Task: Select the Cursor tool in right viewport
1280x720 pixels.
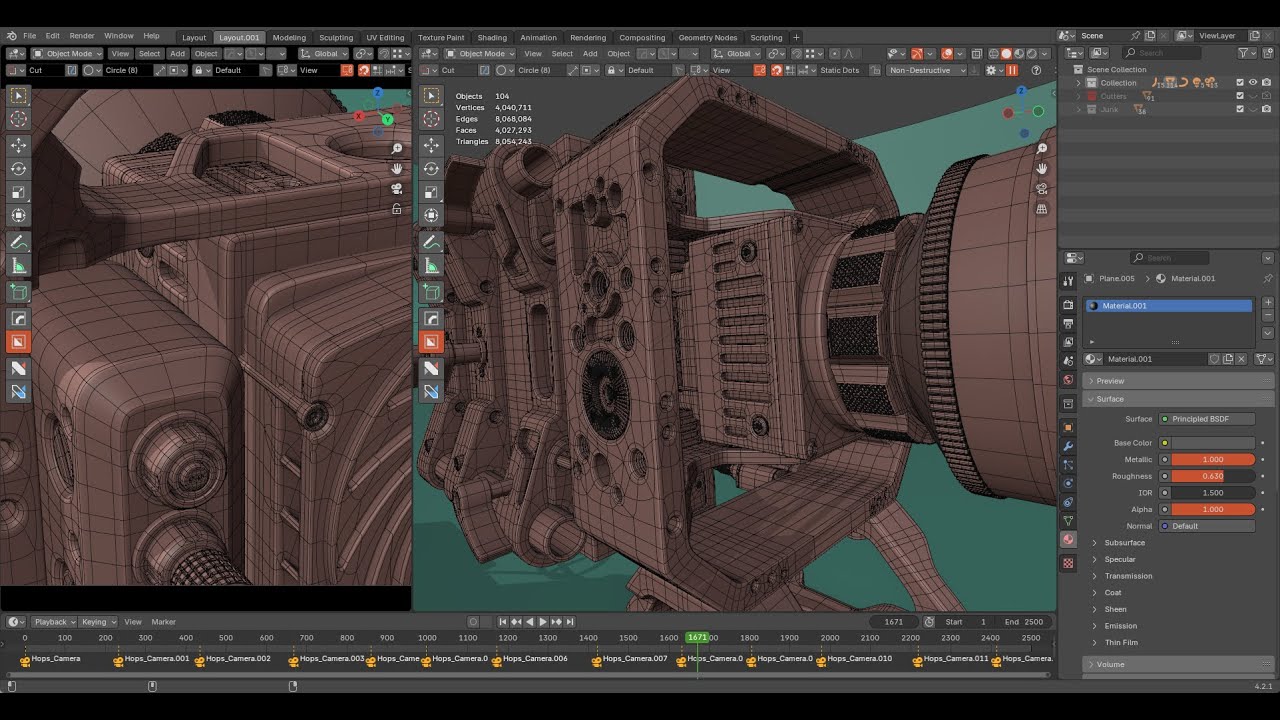Action: pos(432,119)
